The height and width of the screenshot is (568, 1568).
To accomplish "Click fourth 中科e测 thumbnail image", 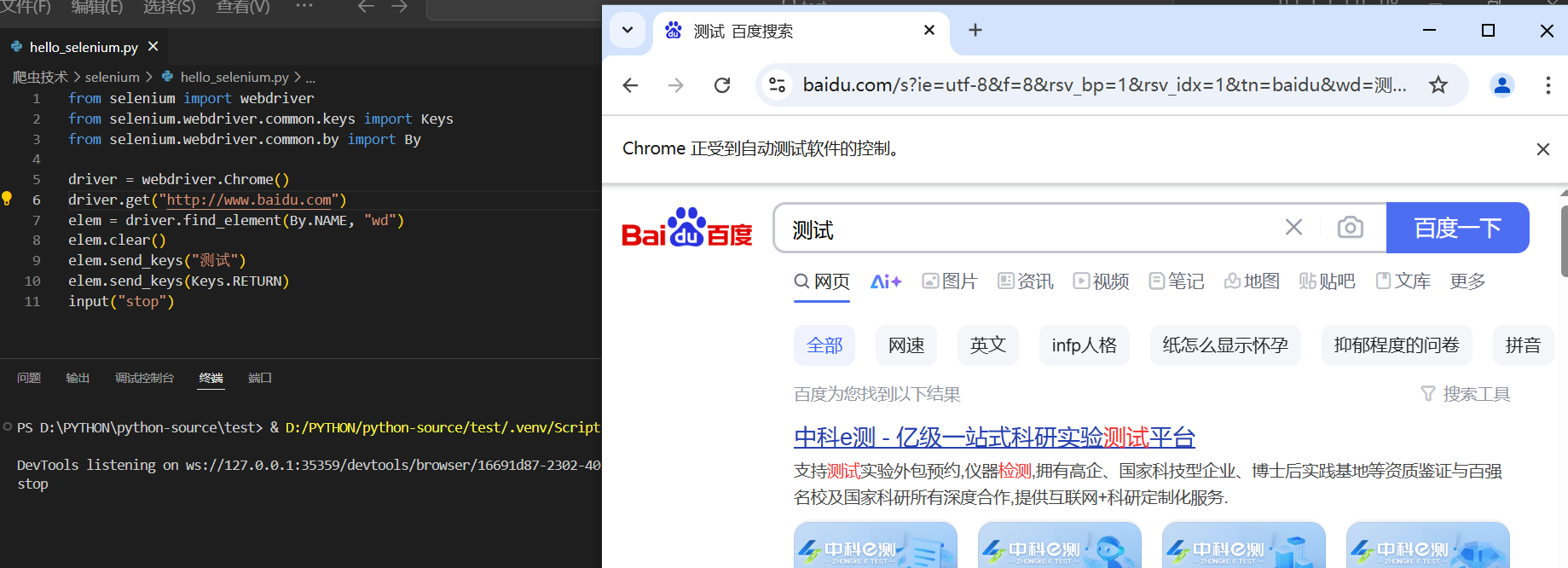I will pos(1428,545).
